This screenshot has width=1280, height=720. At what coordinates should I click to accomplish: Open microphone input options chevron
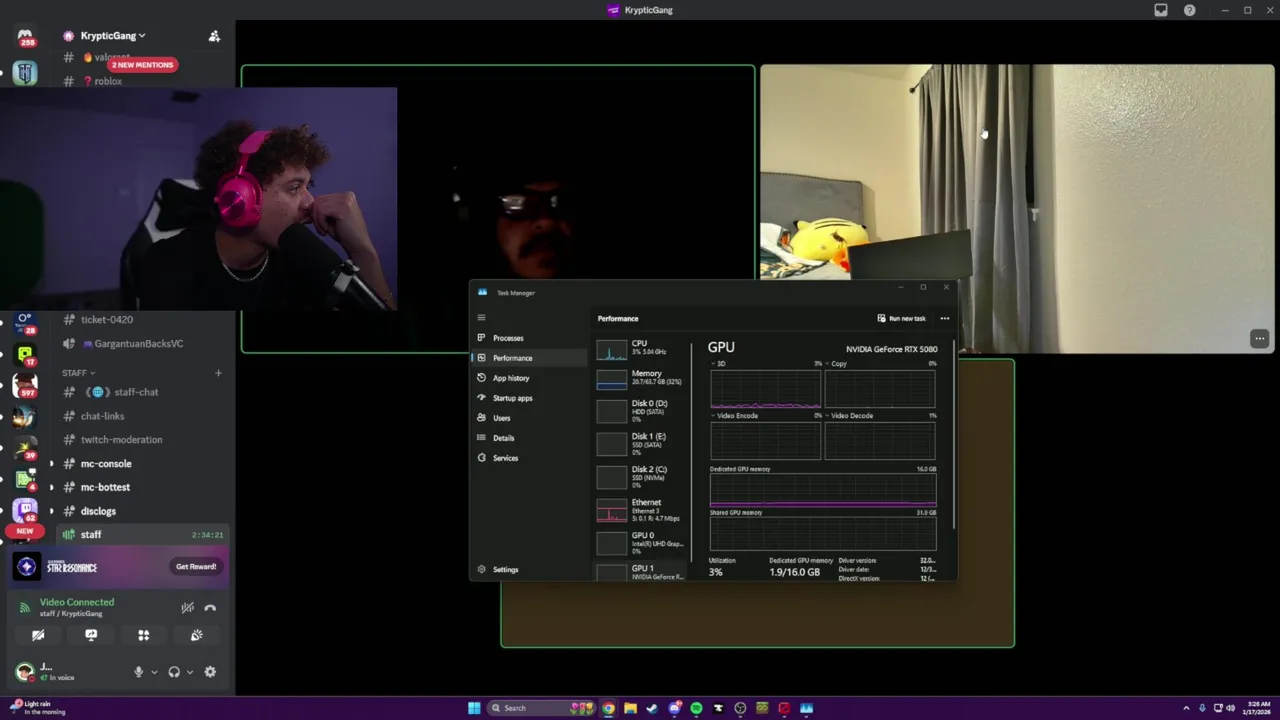(153, 672)
